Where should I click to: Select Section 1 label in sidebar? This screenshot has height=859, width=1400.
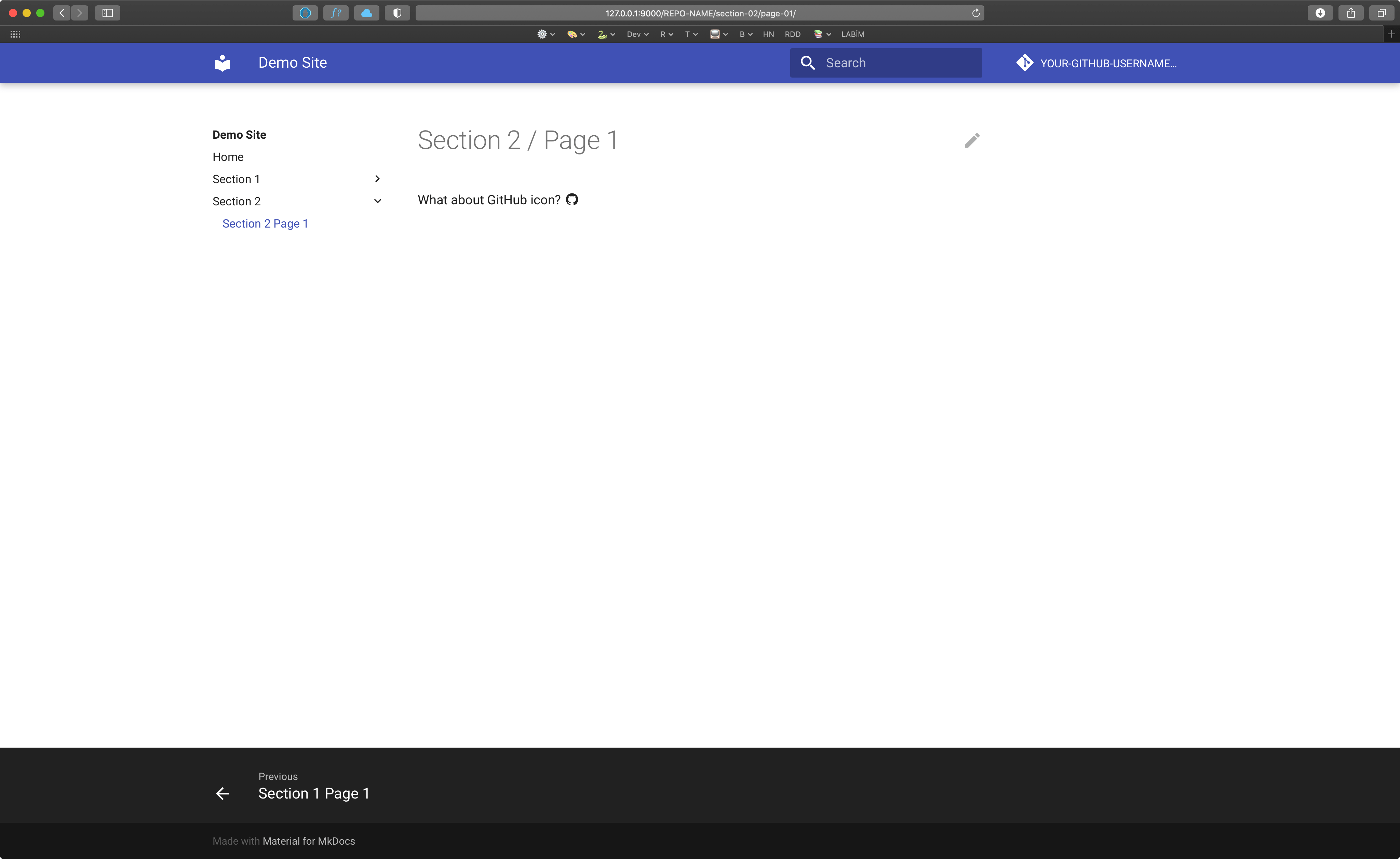[x=236, y=179]
